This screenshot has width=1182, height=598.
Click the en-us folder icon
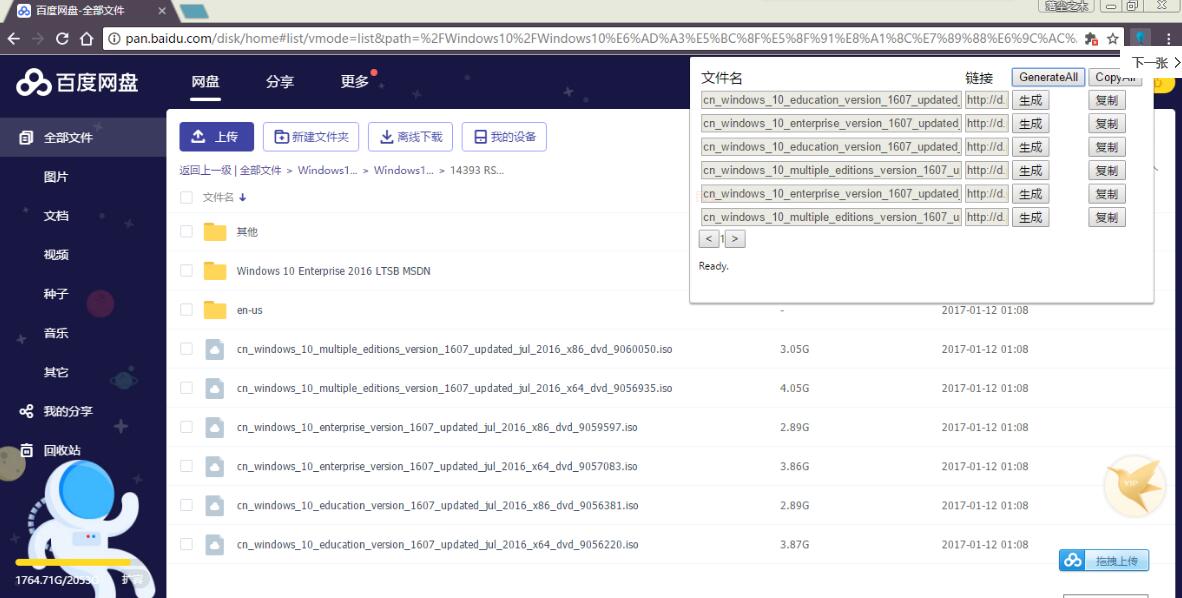point(215,310)
